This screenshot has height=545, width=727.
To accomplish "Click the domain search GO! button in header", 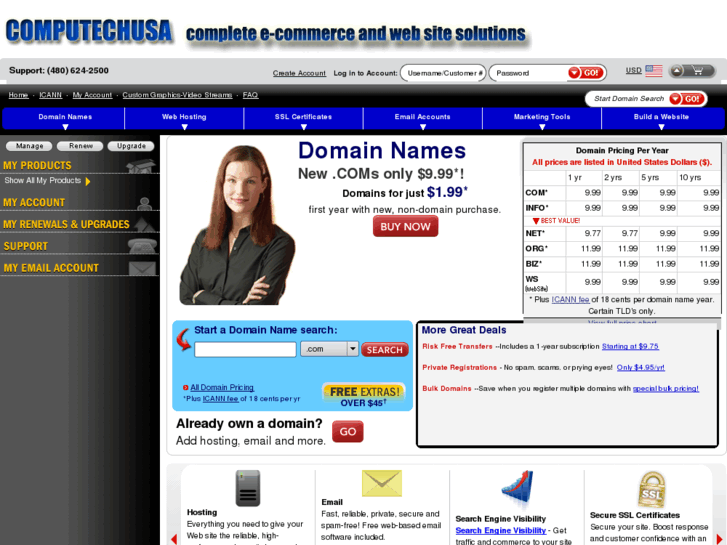I will (687, 99).
